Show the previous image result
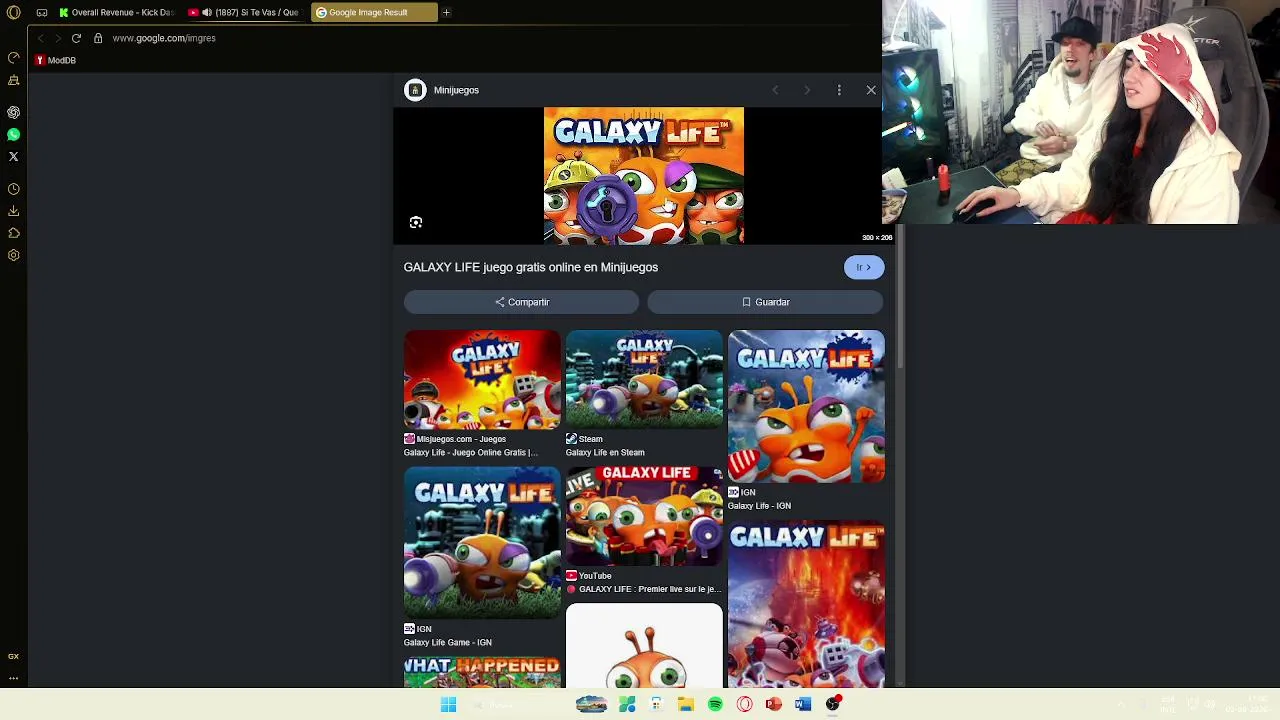The height and width of the screenshot is (720, 1280). (x=775, y=90)
